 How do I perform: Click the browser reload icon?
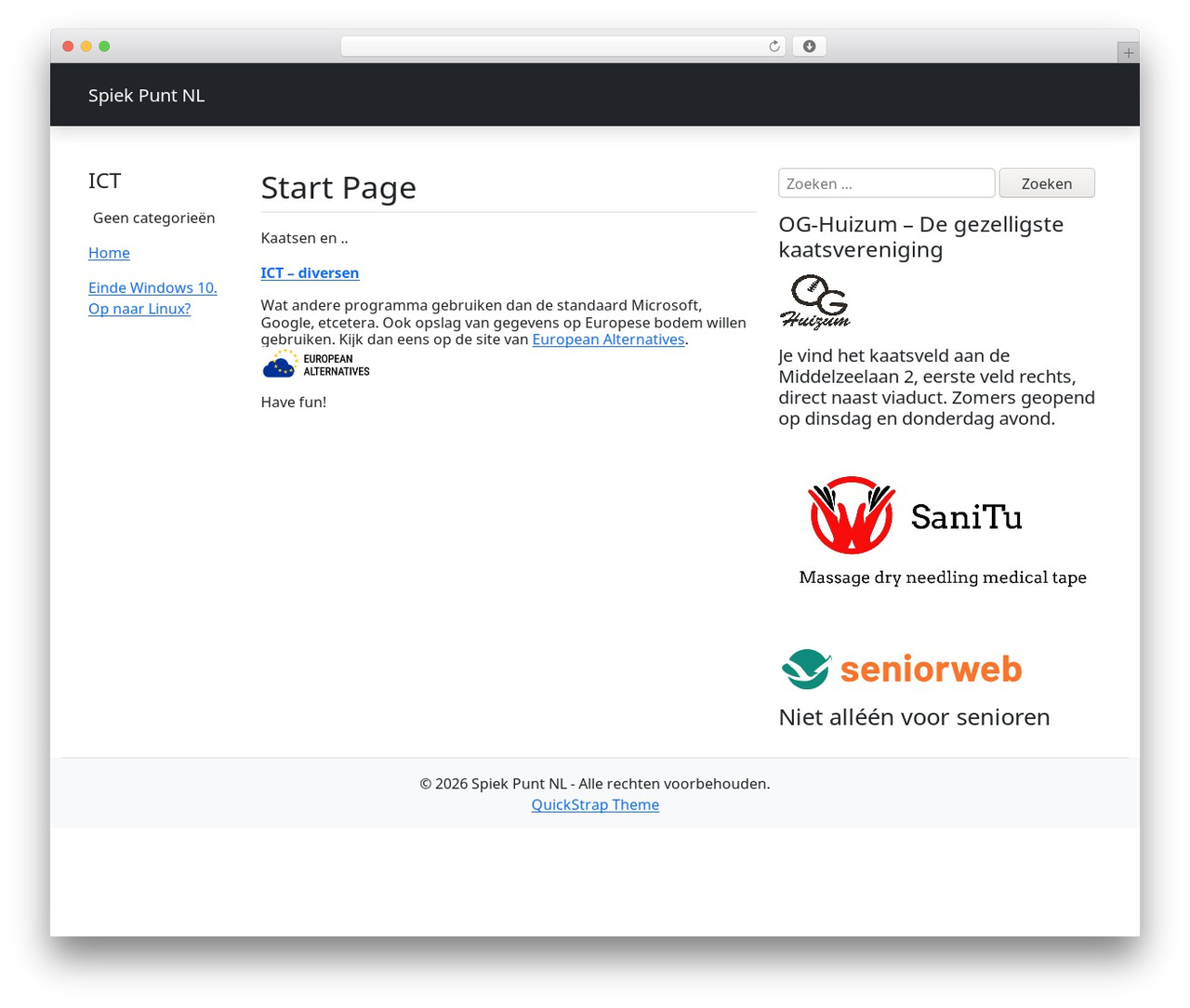(x=774, y=46)
